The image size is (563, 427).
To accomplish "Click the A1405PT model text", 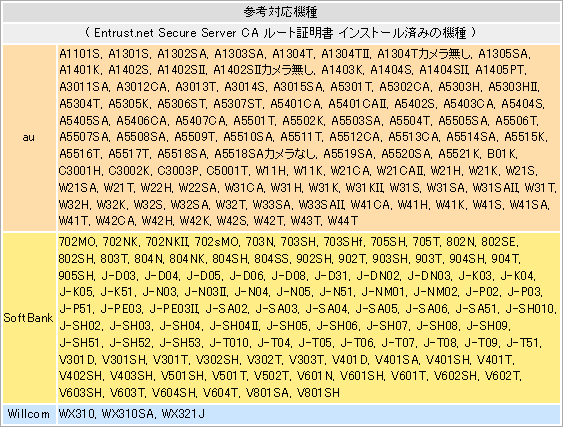I will (x=500, y=70).
